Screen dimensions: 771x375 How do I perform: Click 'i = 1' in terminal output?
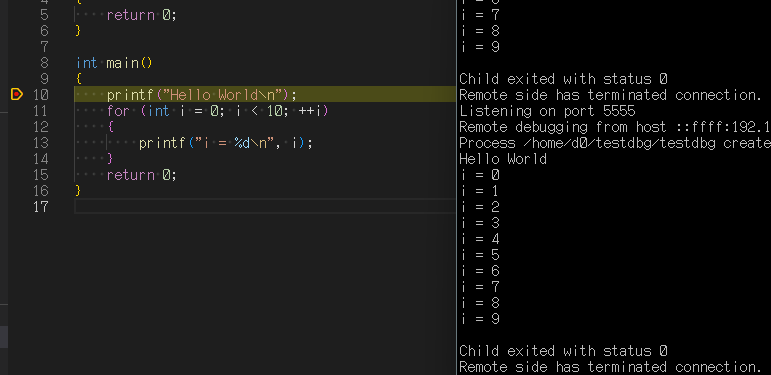(480, 191)
